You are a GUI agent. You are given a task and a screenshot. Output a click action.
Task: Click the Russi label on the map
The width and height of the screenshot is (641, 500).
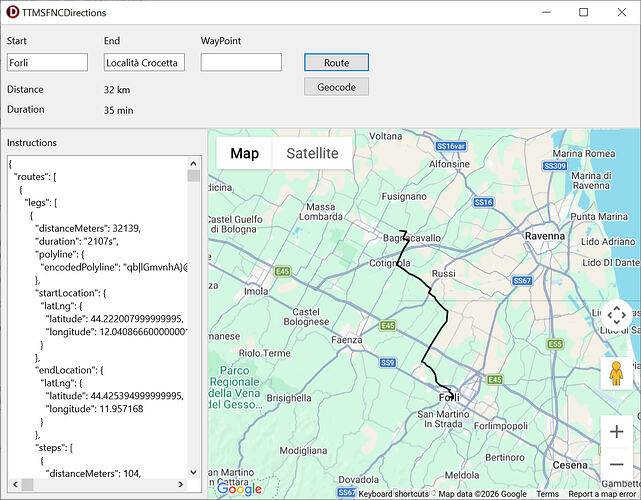click(444, 273)
